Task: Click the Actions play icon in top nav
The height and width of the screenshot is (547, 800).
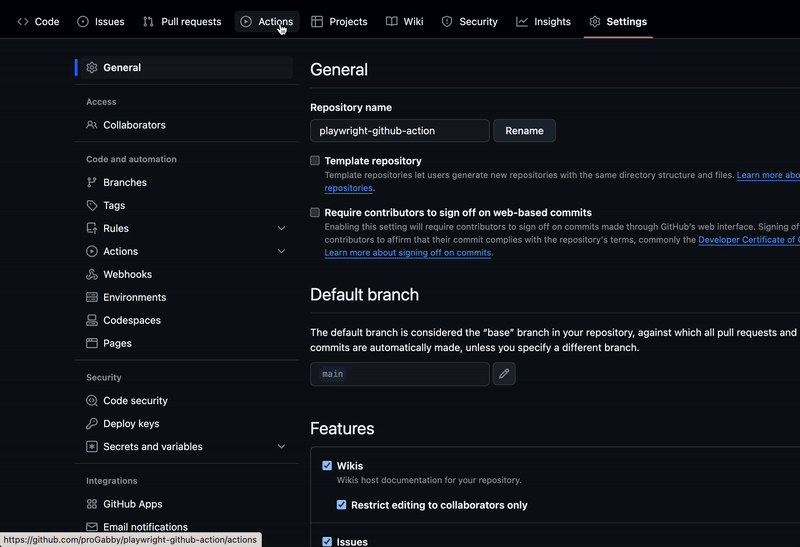Action: pos(246,21)
